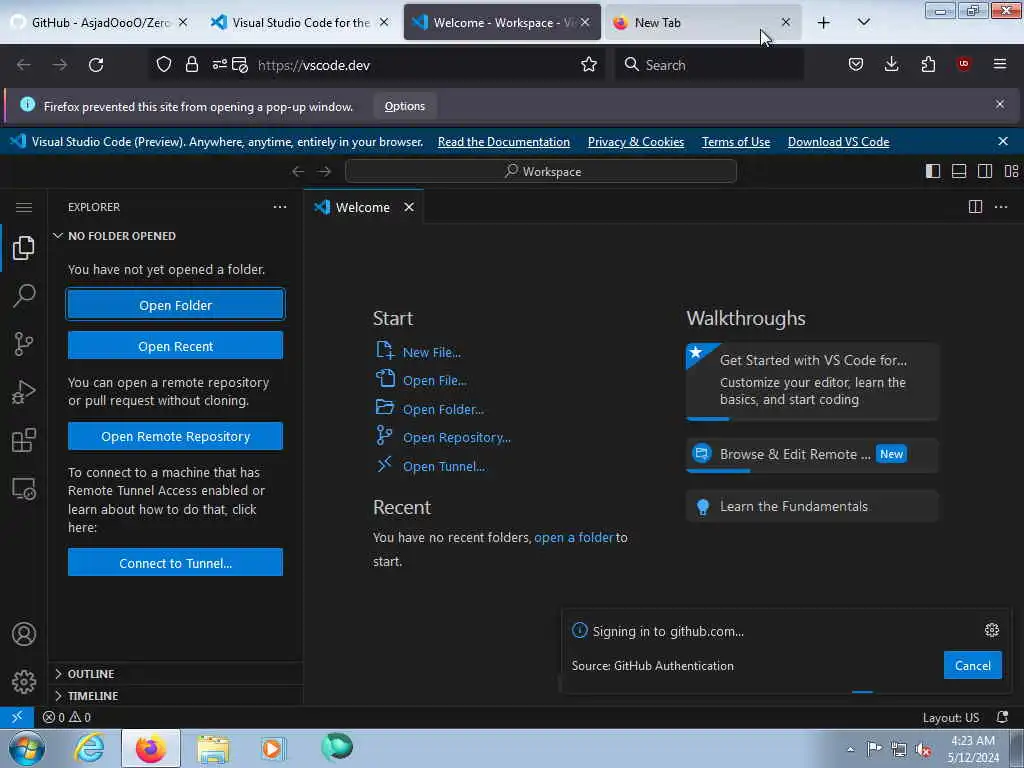This screenshot has height=768, width=1024.
Task: Select the Welcome editor tab
Action: pyautogui.click(x=363, y=207)
